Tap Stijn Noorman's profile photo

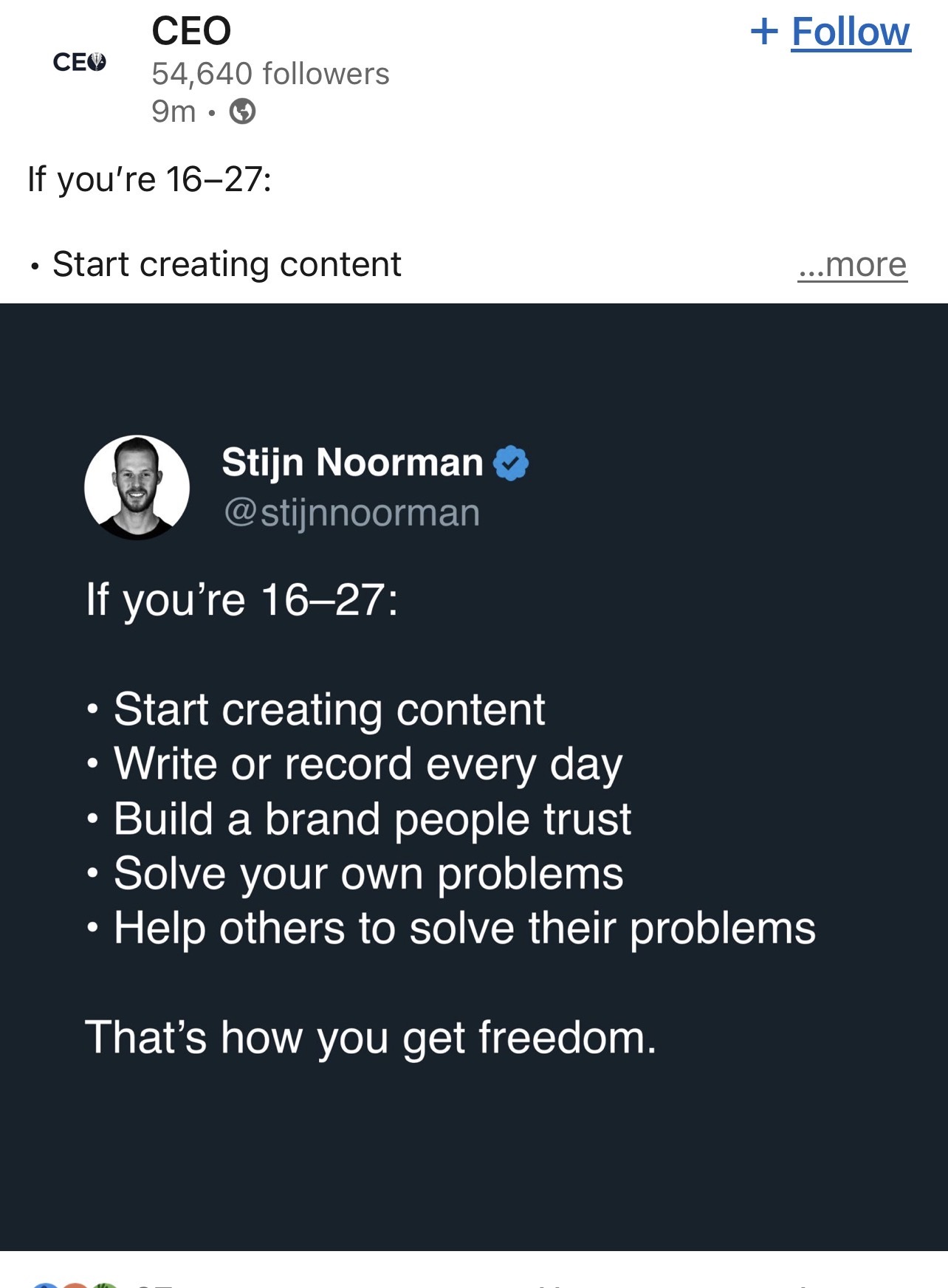137,487
